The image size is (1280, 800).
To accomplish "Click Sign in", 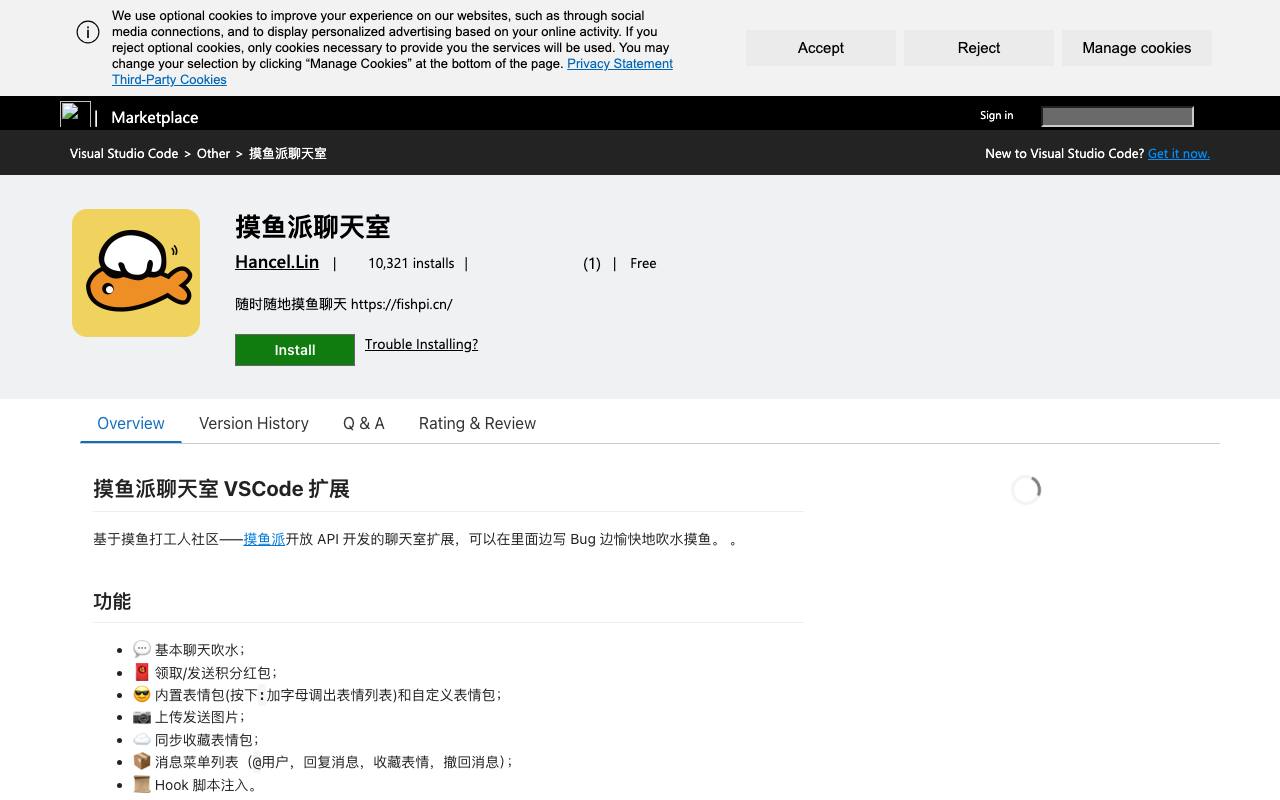I will [x=996, y=115].
